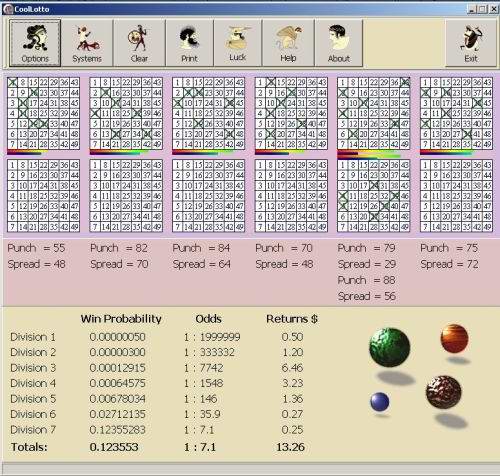The height and width of the screenshot is (476, 500).
Task: Maximize the CoolLotto window
Action: [x=482, y=9]
